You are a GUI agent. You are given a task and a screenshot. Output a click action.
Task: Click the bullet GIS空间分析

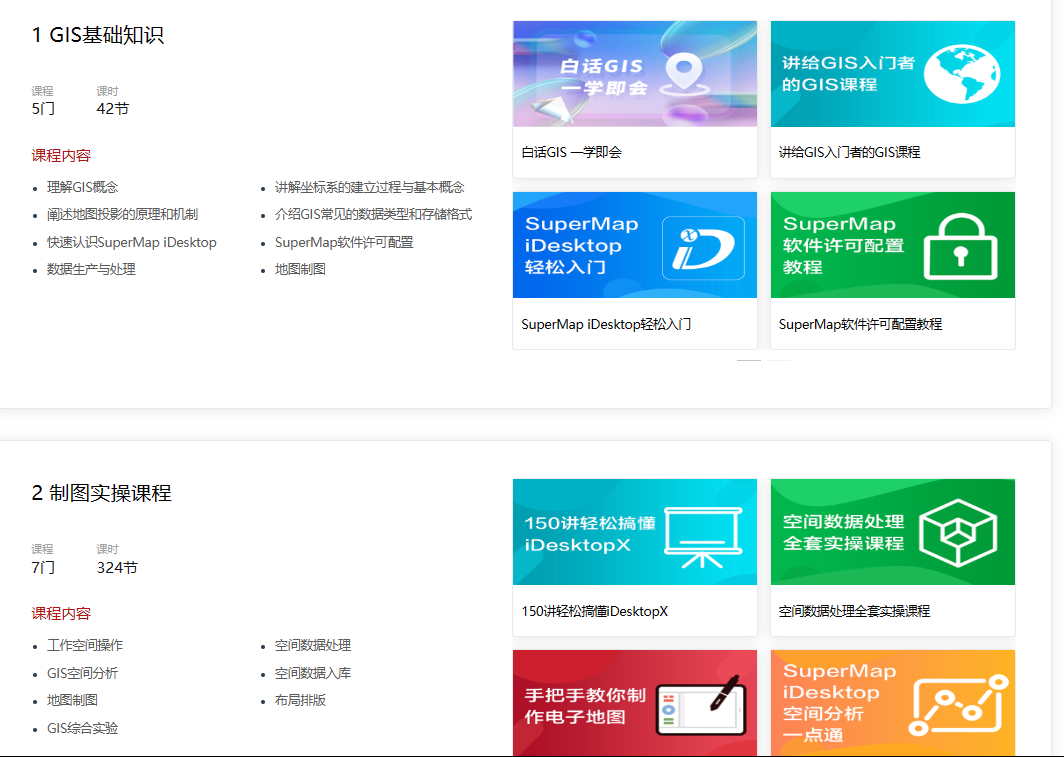click(x=82, y=673)
